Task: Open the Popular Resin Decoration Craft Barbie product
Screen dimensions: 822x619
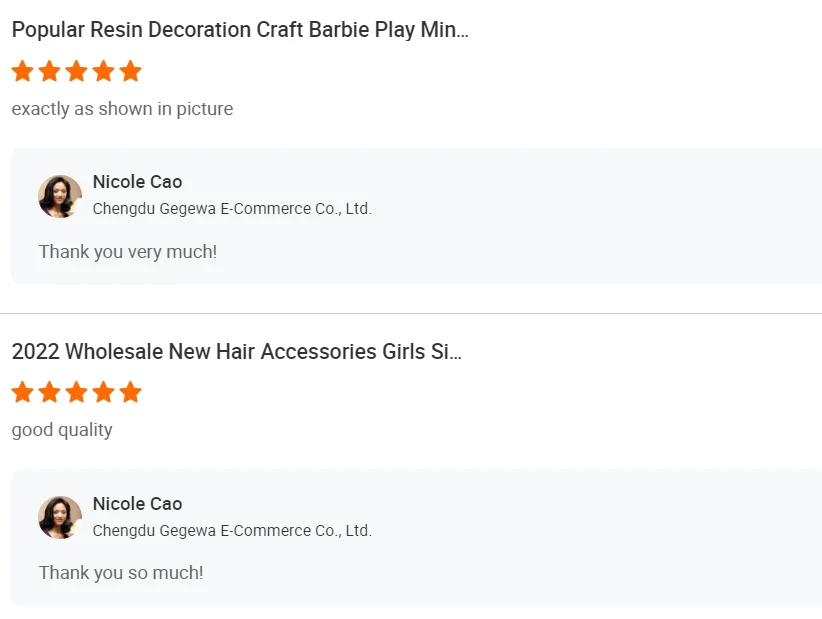Action: (240, 30)
